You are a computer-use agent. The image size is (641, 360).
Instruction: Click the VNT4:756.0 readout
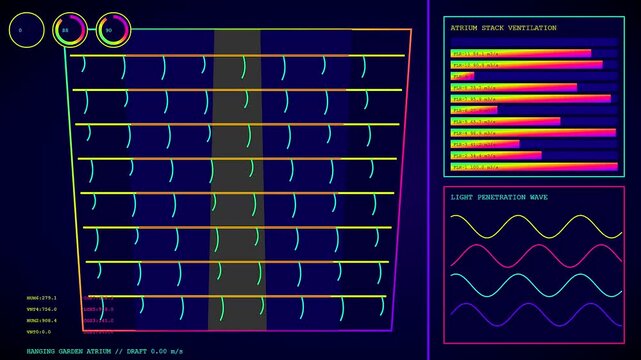[41, 309]
